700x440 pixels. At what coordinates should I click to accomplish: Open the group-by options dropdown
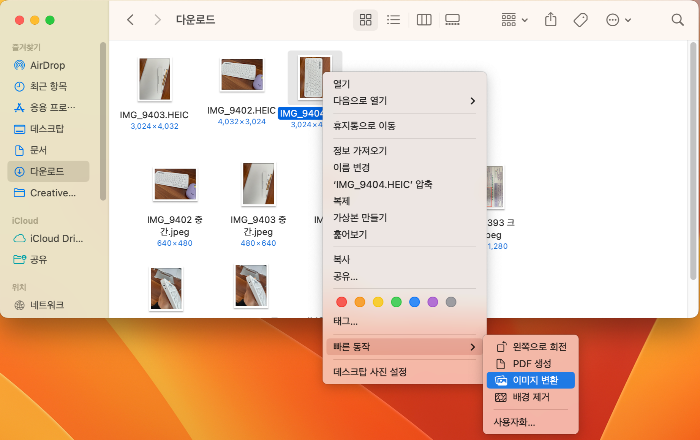tap(514, 20)
